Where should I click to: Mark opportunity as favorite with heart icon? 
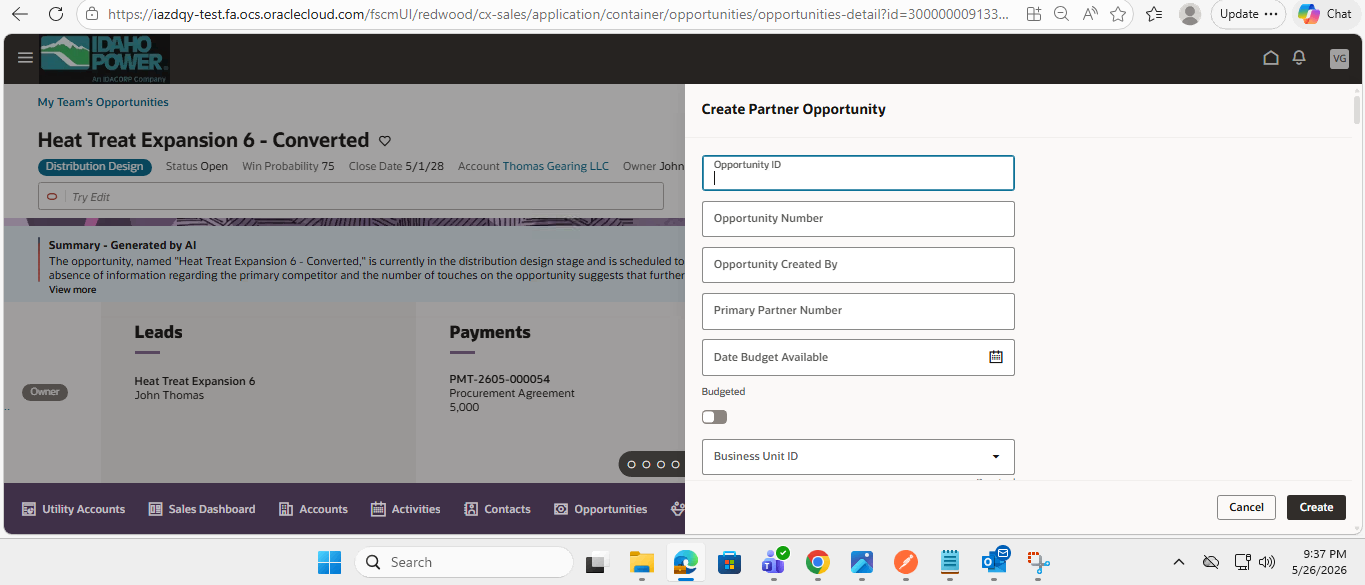click(x=385, y=141)
